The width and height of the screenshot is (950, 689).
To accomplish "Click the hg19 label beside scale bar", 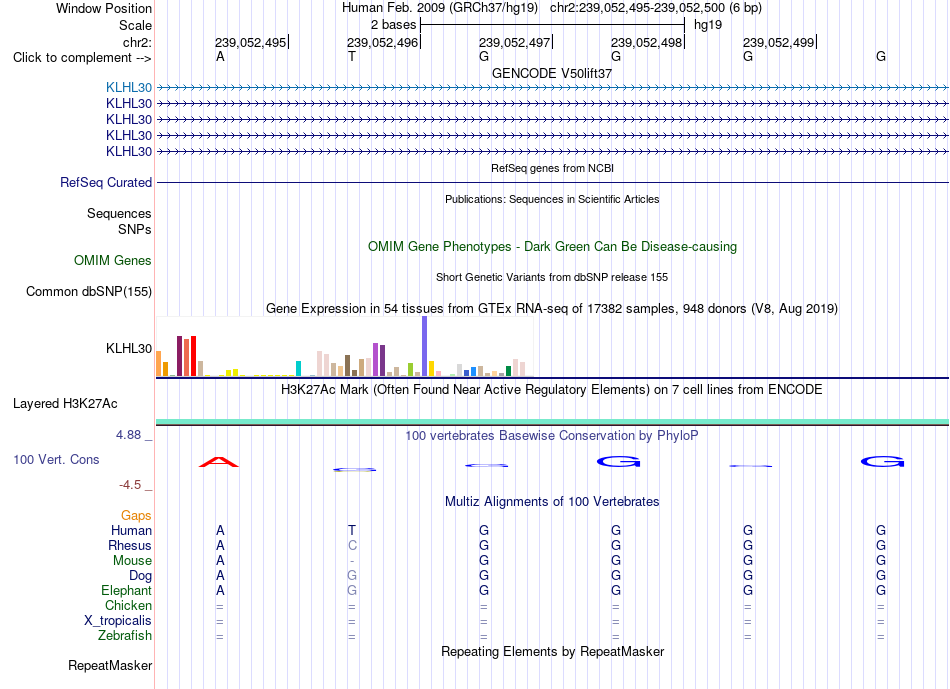I will (708, 25).
